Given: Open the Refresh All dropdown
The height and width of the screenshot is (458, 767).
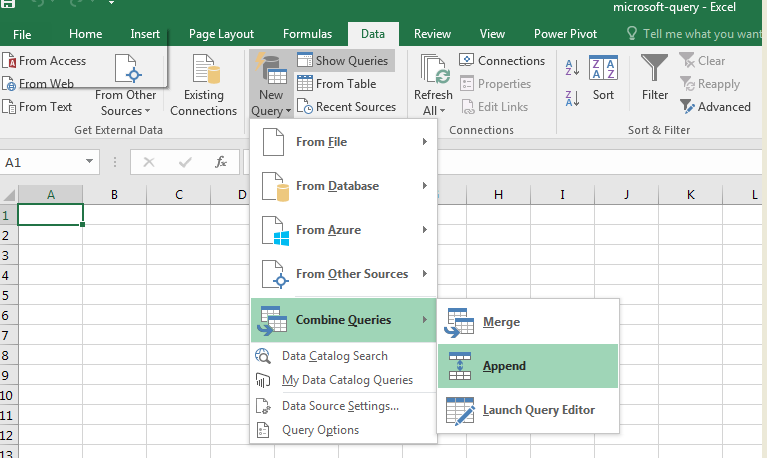Looking at the screenshot, I should point(433,85).
